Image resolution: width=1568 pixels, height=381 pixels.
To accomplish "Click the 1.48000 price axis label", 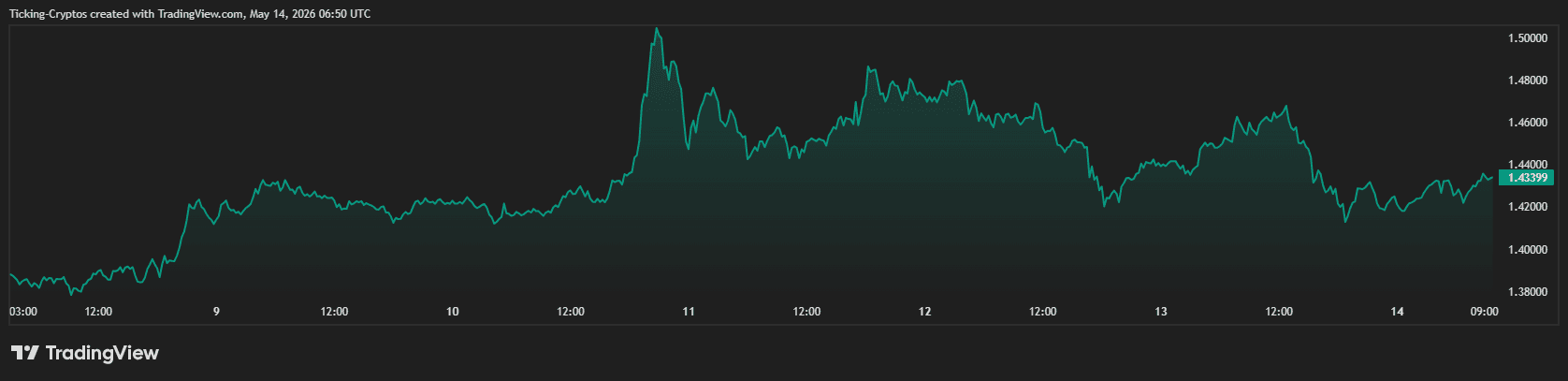I will pos(1527,81).
